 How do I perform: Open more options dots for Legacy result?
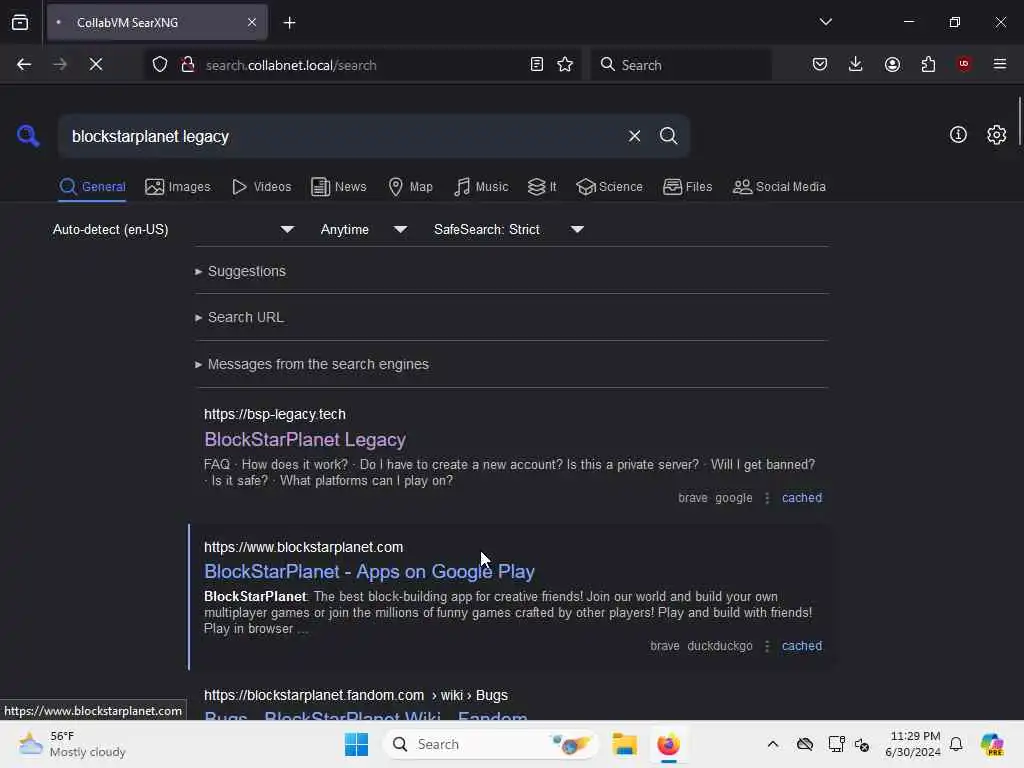click(x=767, y=498)
